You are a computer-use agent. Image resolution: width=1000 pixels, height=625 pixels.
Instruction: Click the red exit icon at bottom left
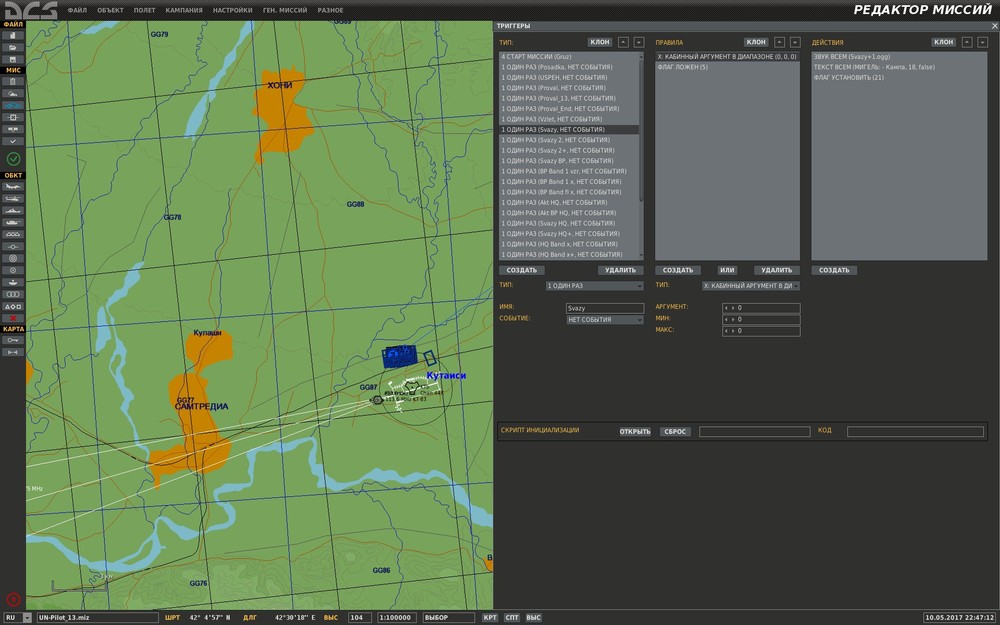pyautogui.click(x=13, y=600)
